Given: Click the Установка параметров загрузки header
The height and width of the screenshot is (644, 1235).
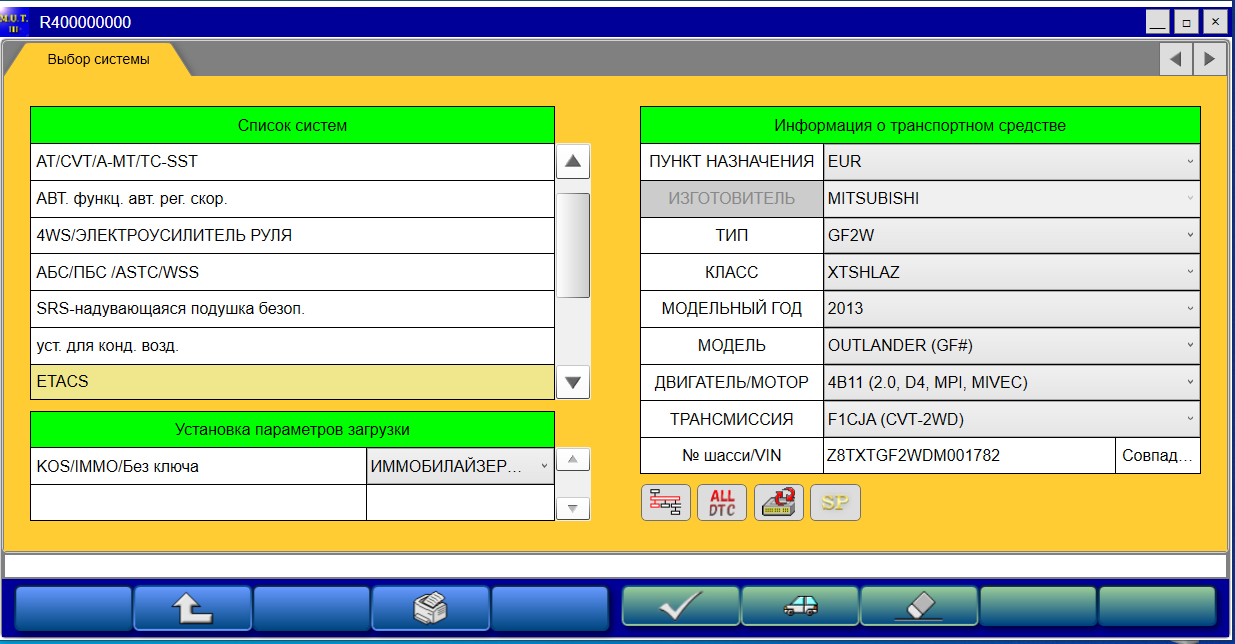Looking at the screenshot, I should coord(292,430).
